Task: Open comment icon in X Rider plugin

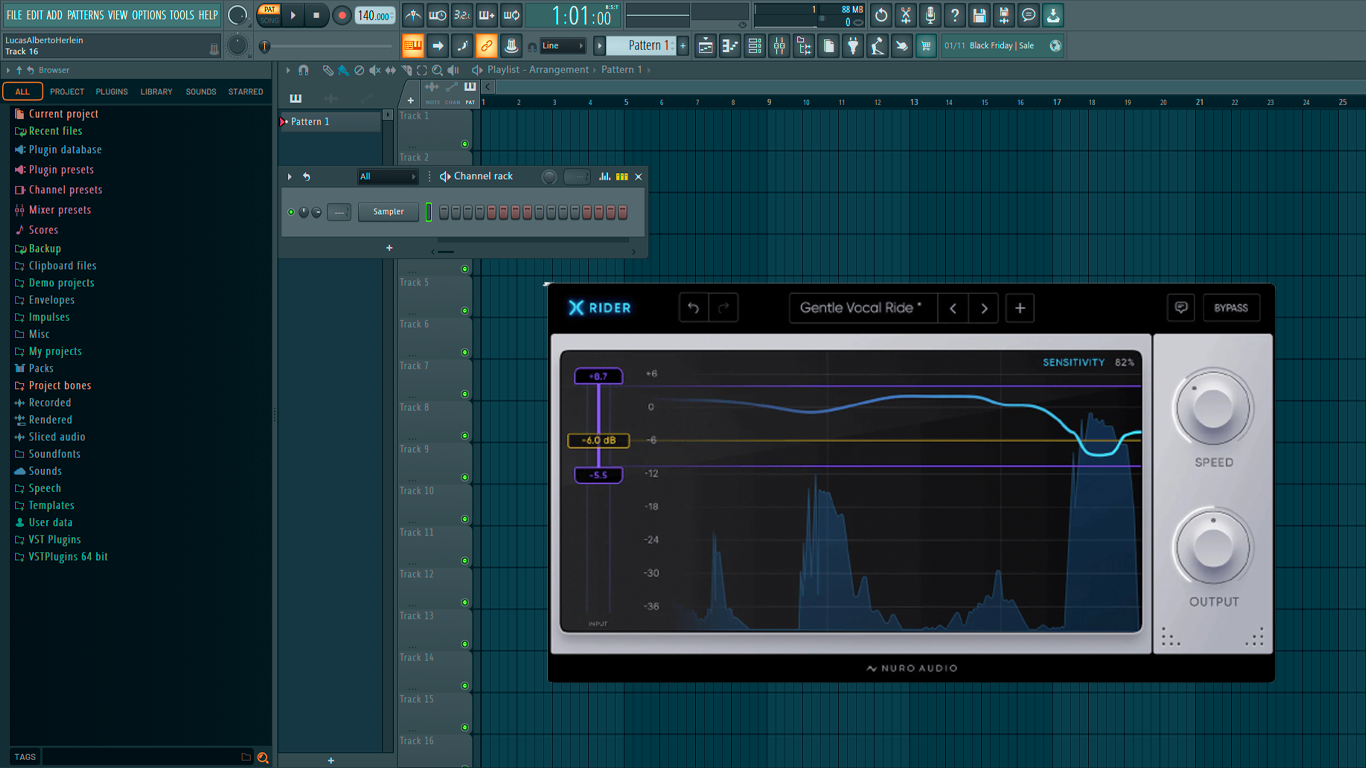Action: pyautogui.click(x=1181, y=308)
